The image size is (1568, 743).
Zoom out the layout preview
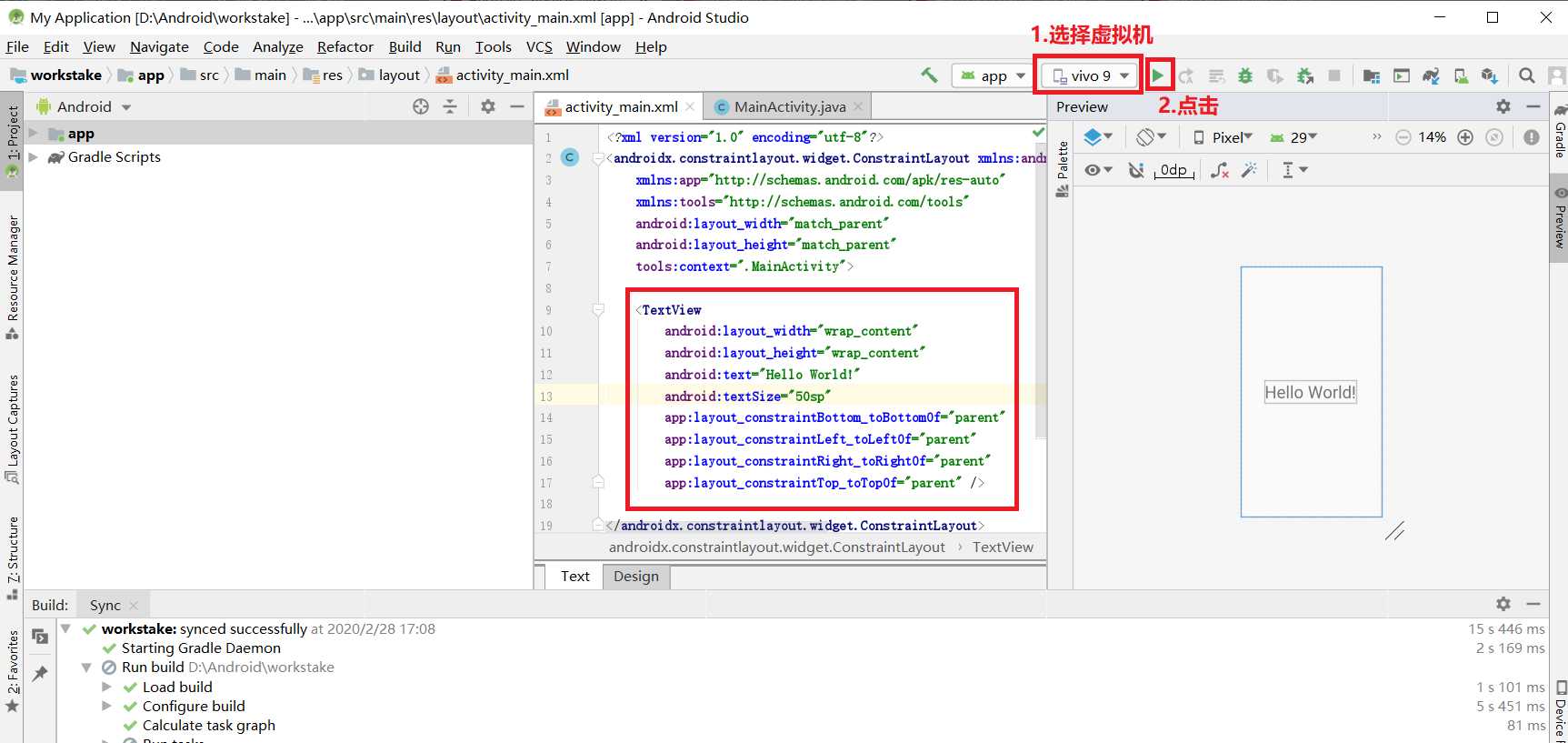pos(1403,137)
